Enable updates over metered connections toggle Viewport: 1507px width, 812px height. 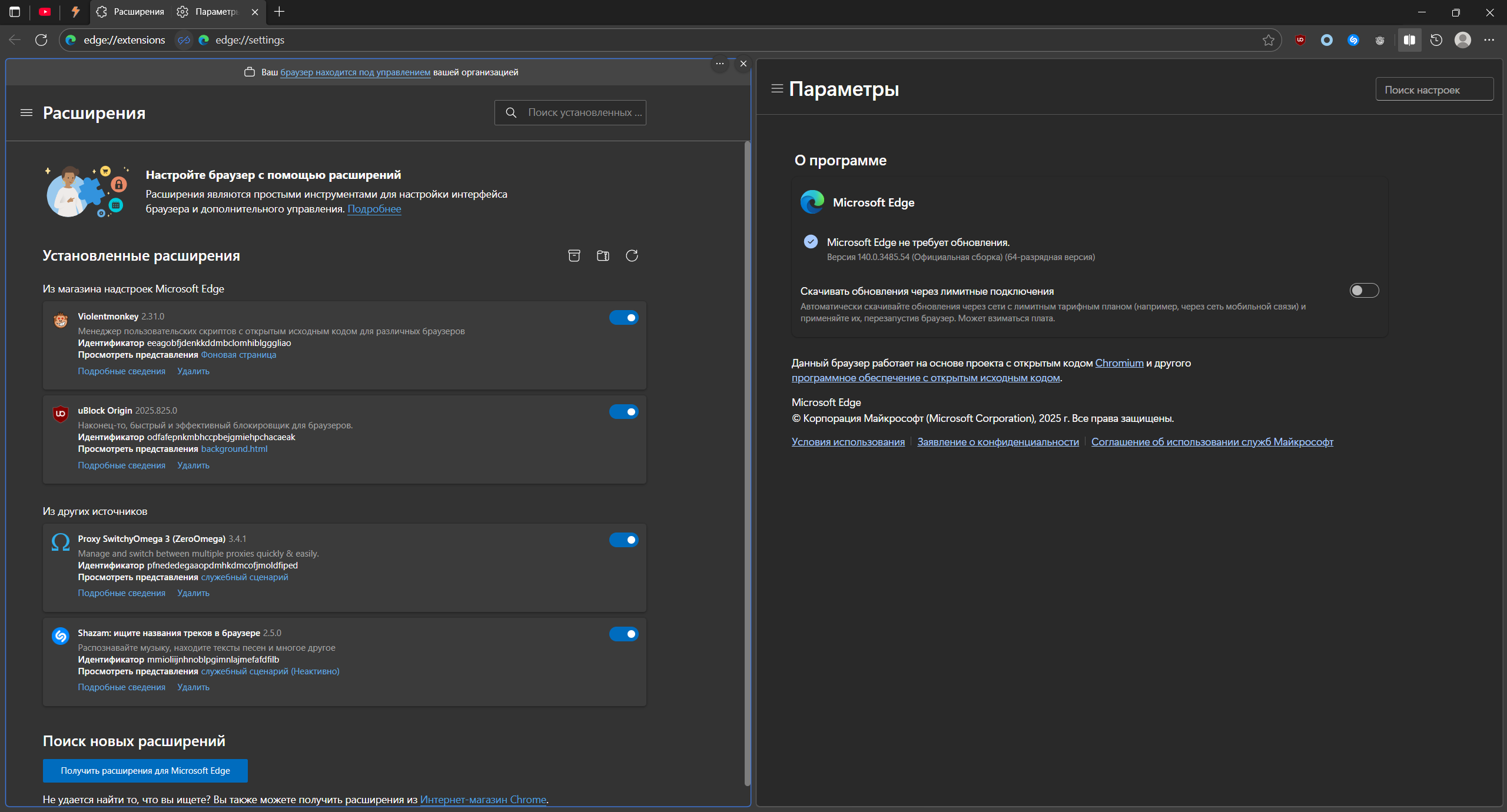coord(1364,291)
